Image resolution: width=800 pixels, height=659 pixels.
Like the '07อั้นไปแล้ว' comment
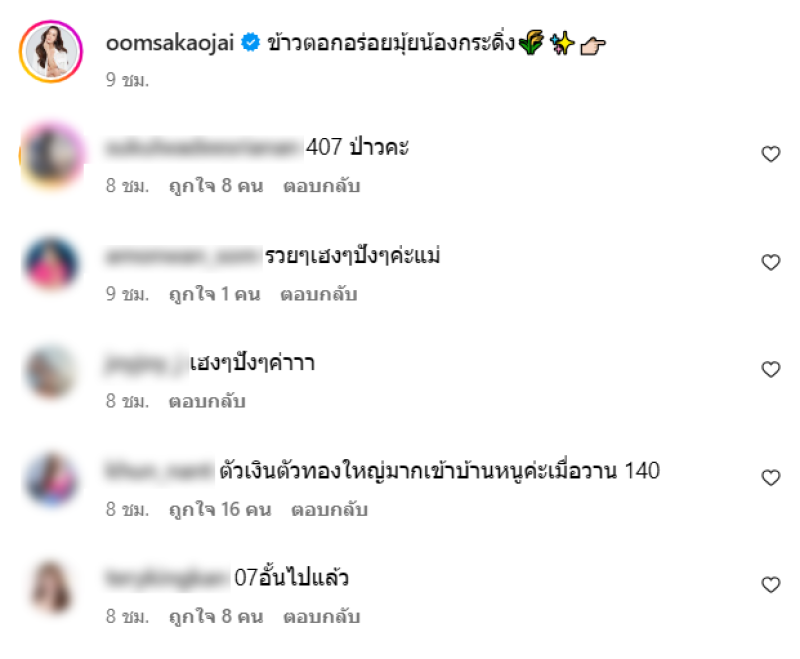[770, 585]
